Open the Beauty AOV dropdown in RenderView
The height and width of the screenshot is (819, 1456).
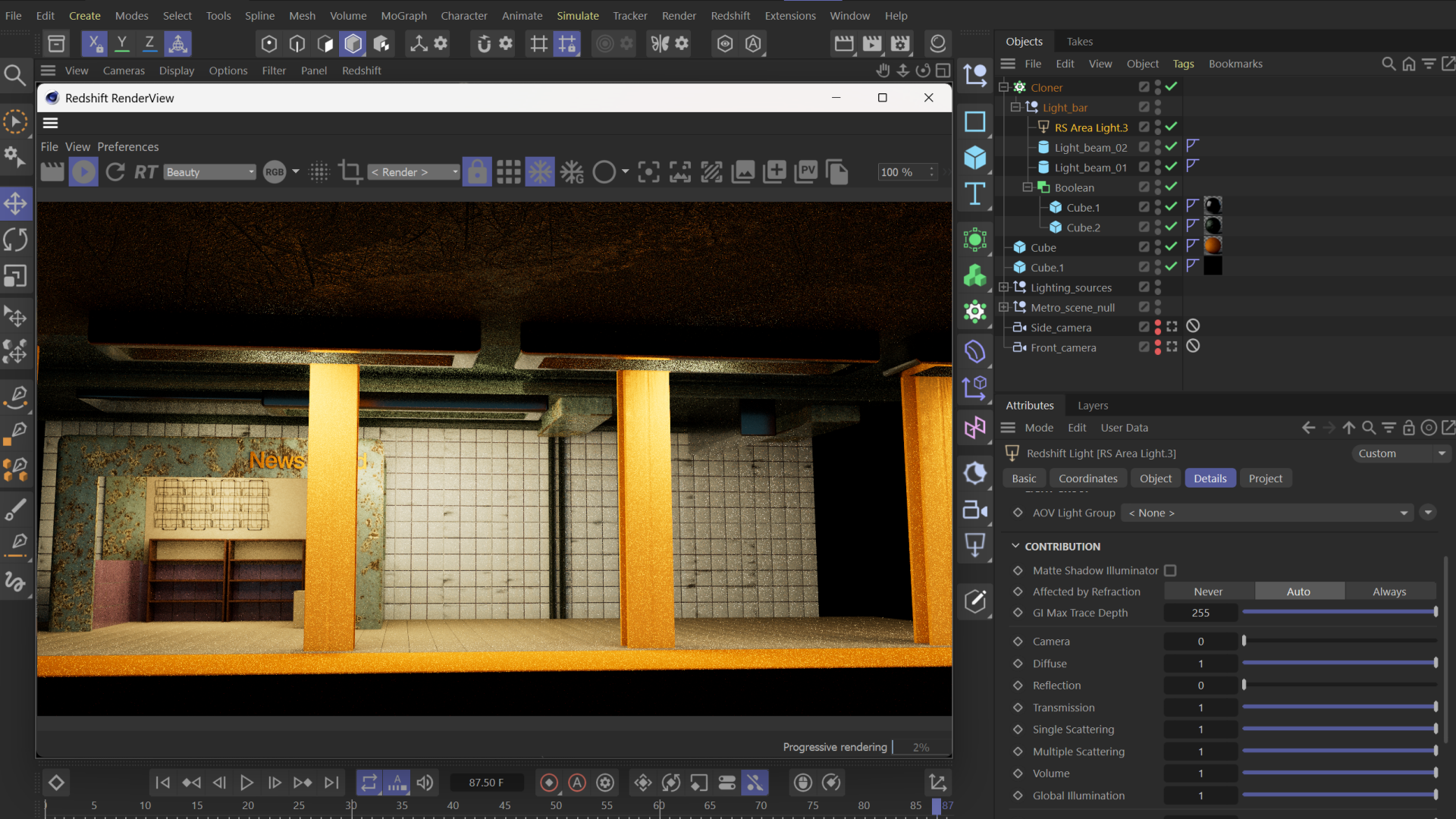coord(210,172)
